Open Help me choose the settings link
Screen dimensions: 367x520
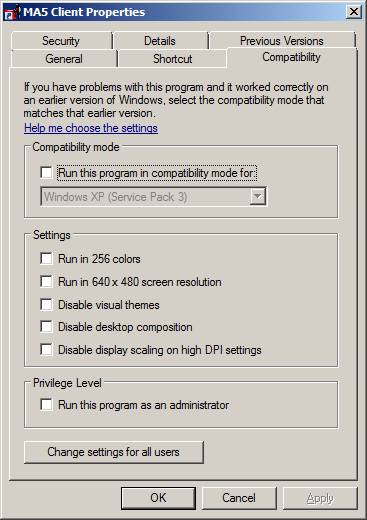[91, 128]
